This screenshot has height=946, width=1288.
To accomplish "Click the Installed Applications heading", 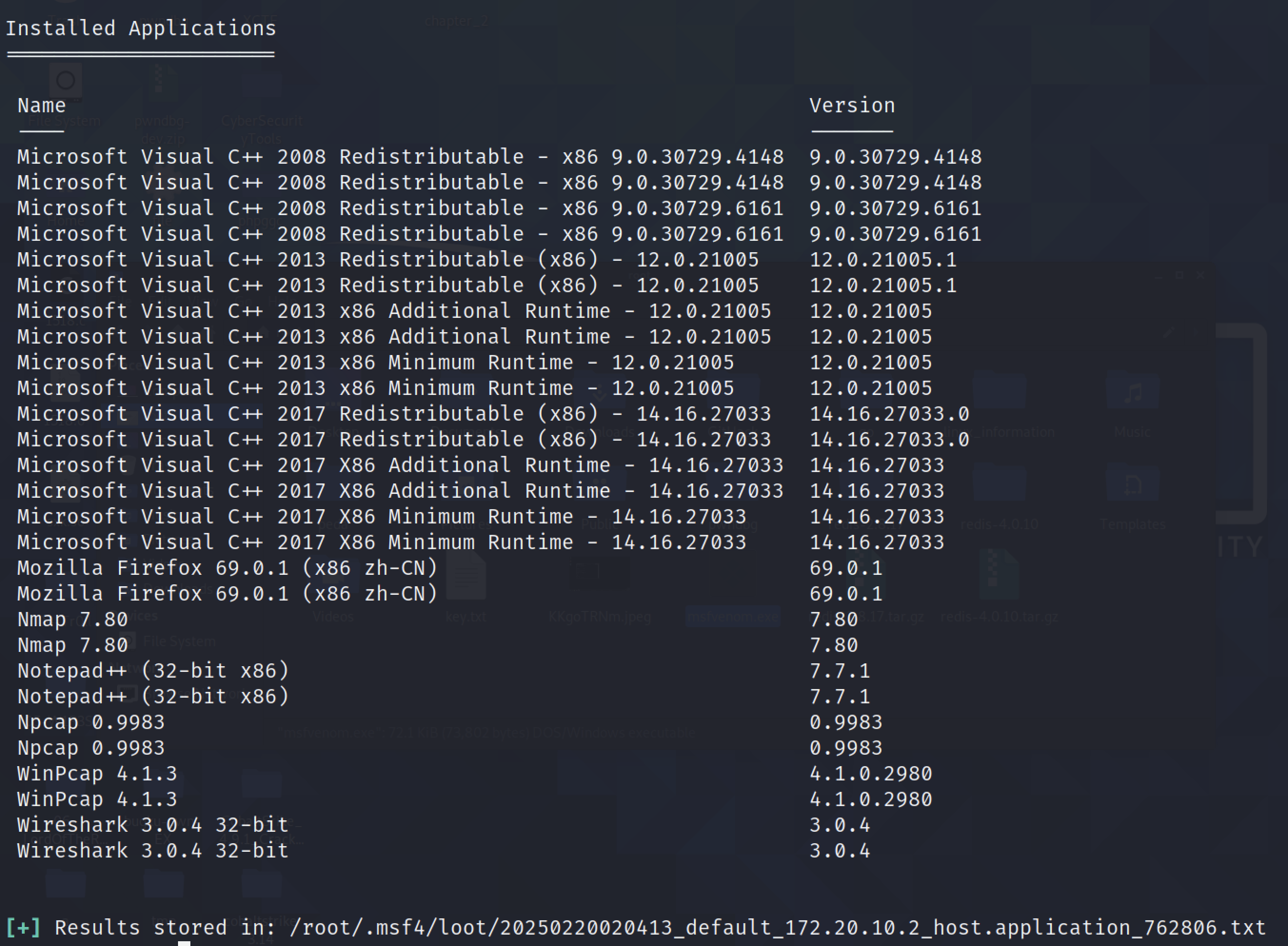I will coord(141,28).
